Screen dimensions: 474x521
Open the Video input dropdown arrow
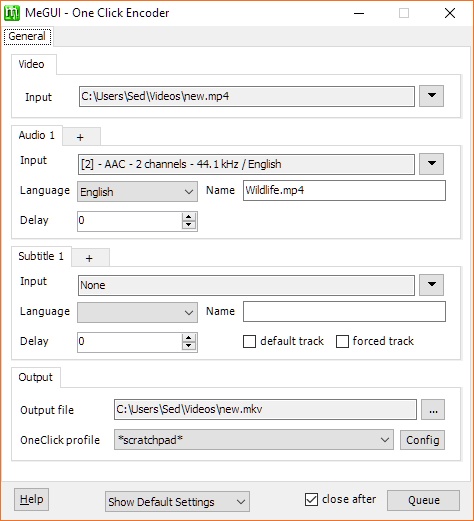point(431,96)
